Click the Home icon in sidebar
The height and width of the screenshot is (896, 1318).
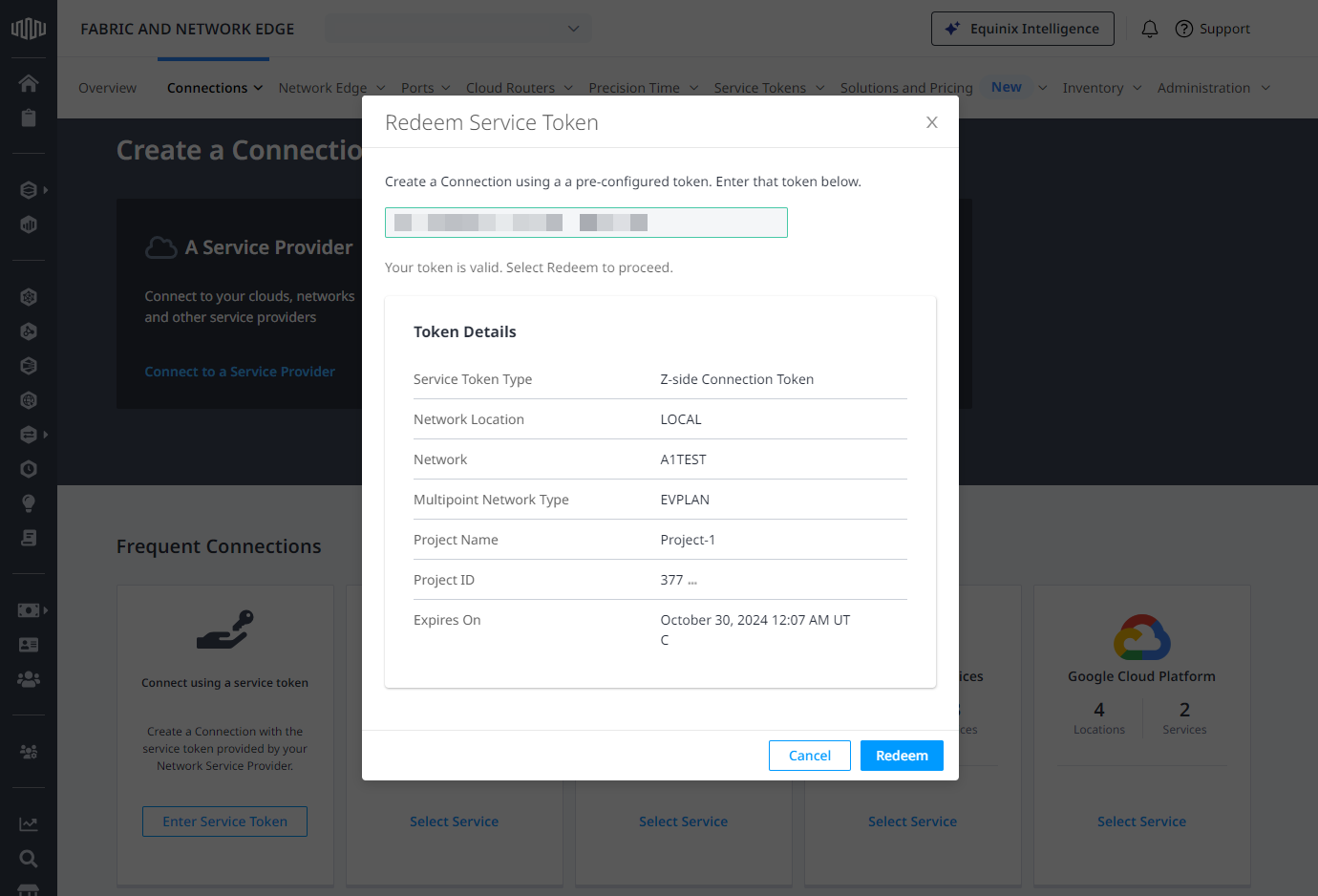29,83
